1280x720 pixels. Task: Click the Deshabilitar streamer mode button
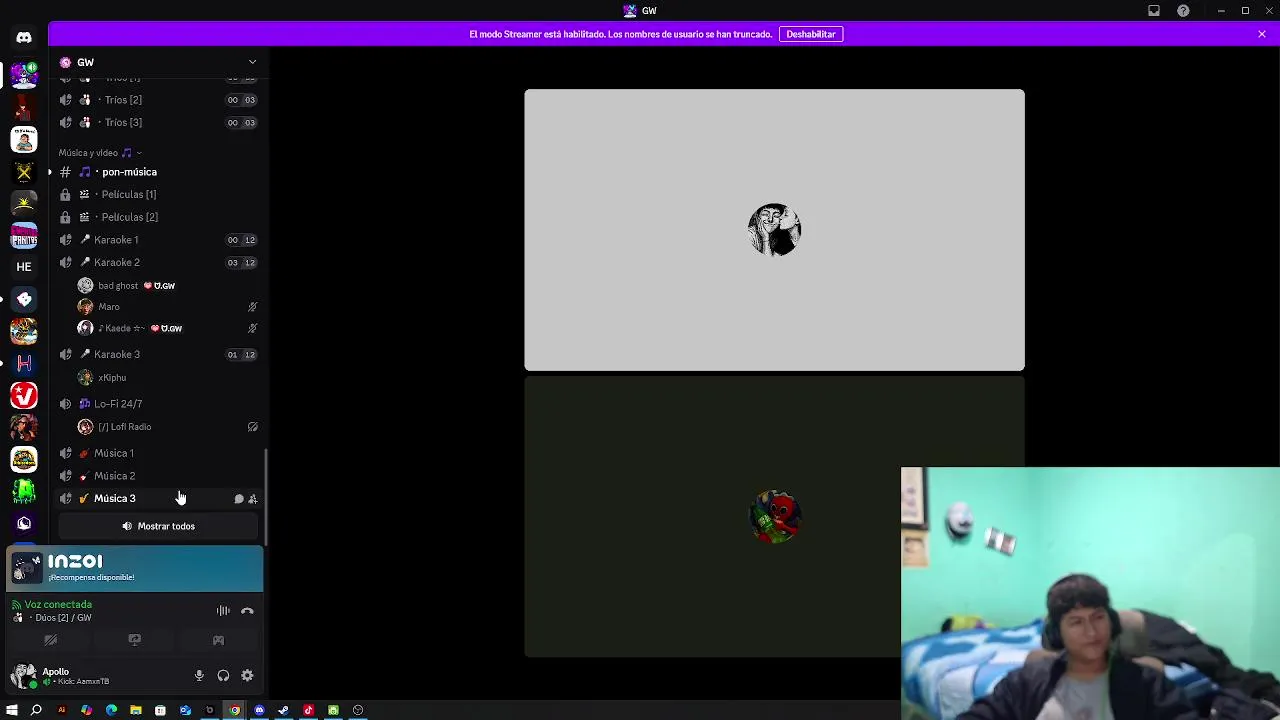pyautogui.click(x=811, y=34)
